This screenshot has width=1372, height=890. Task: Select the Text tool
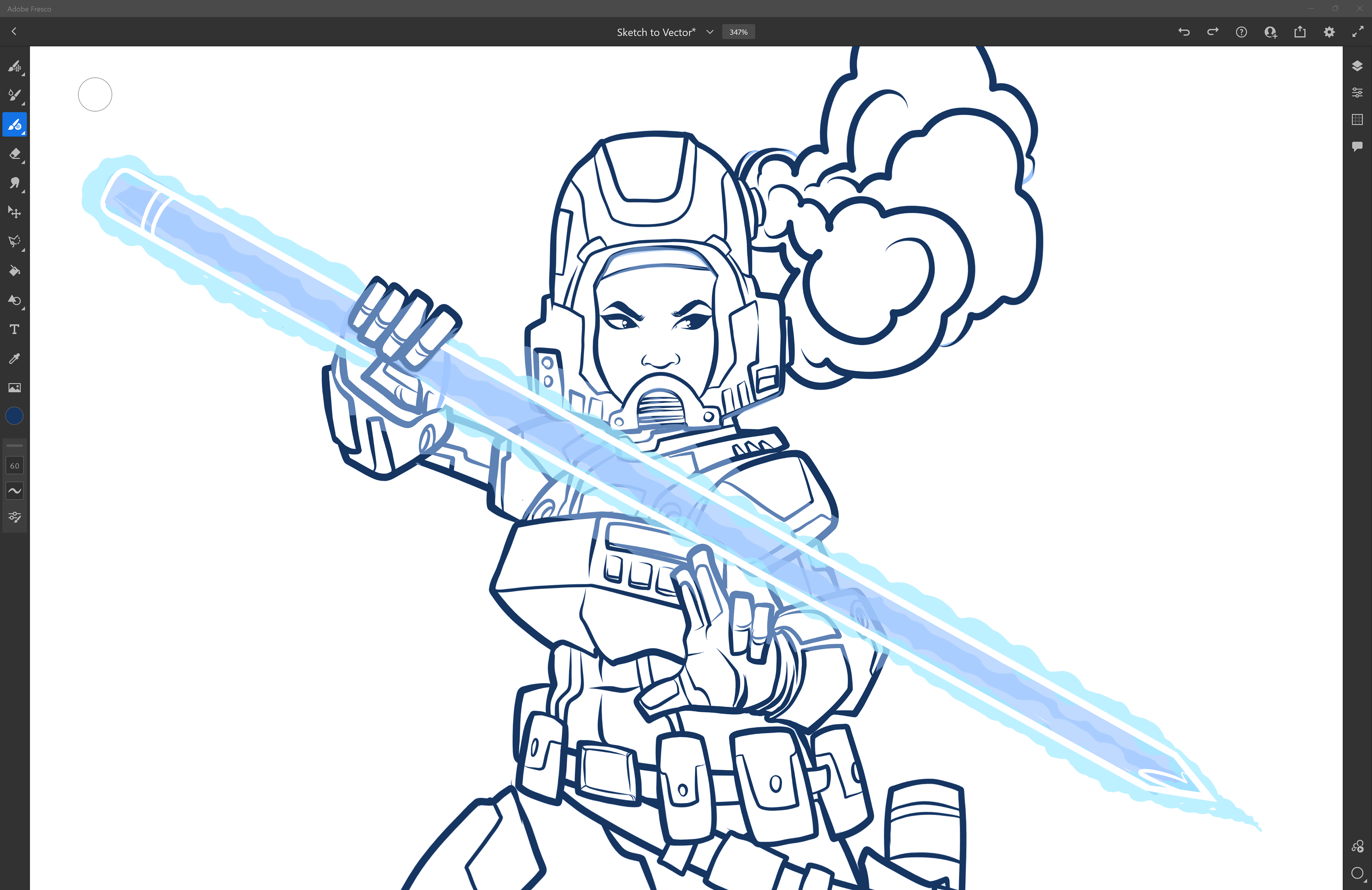coord(14,329)
